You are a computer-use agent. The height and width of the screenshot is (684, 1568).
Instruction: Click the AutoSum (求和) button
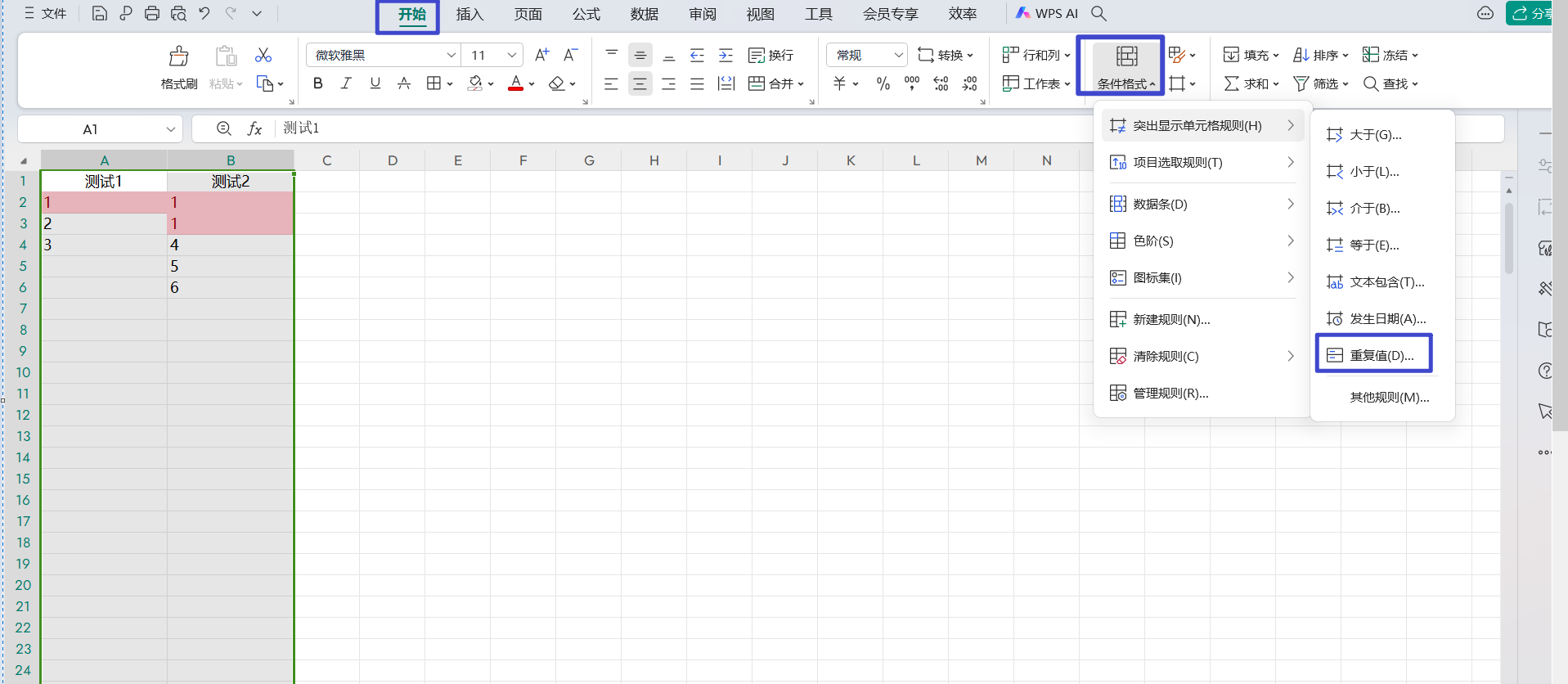point(1251,83)
